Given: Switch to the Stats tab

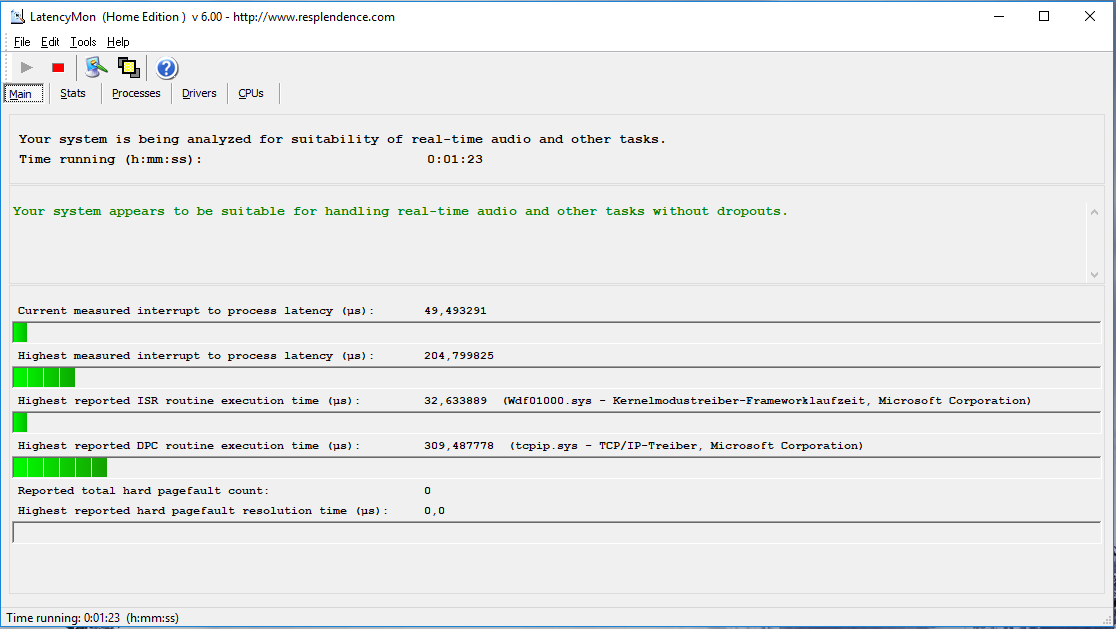Looking at the screenshot, I should click(73, 93).
